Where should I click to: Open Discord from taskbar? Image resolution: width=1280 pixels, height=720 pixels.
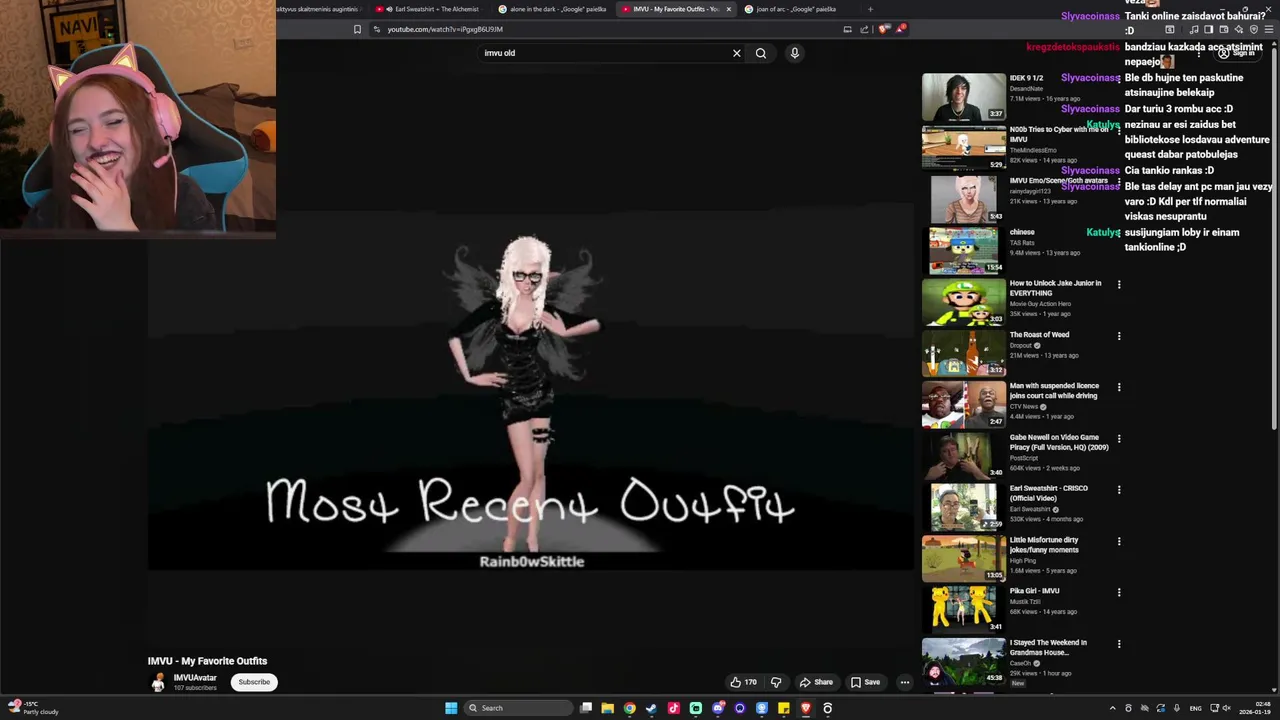pos(718,708)
